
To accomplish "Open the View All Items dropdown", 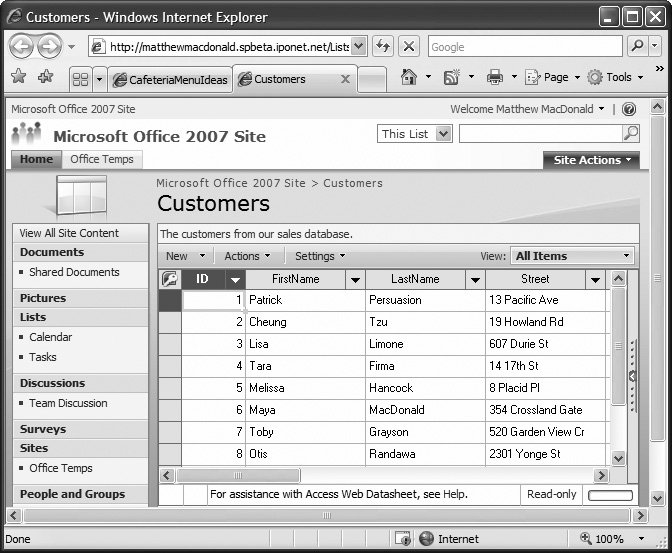I will [572, 256].
